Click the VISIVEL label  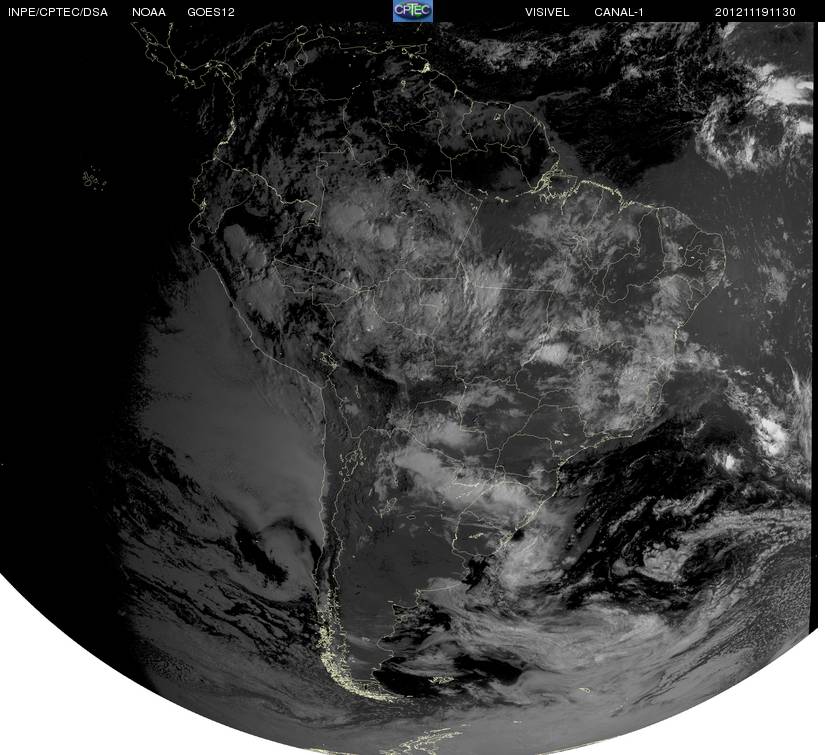click(x=547, y=12)
